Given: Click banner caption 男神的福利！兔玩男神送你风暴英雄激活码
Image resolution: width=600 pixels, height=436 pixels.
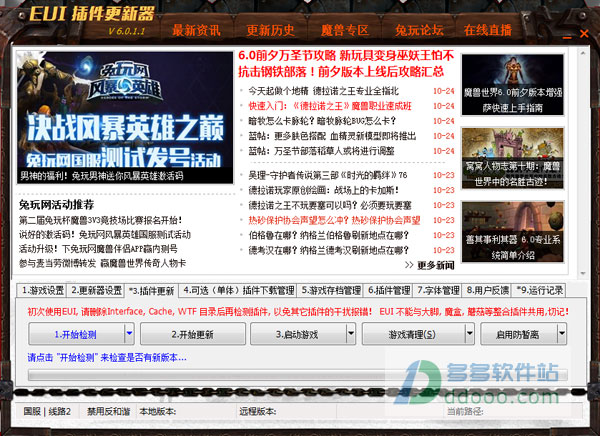Looking at the screenshot, I should point(102,176).
